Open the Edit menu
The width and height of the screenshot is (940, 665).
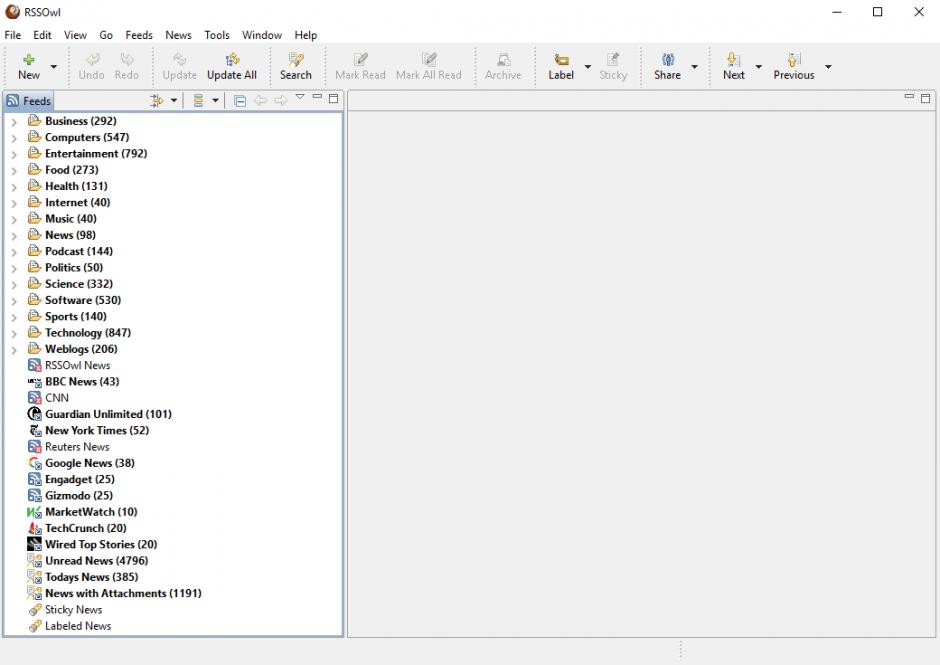[42, 35]
